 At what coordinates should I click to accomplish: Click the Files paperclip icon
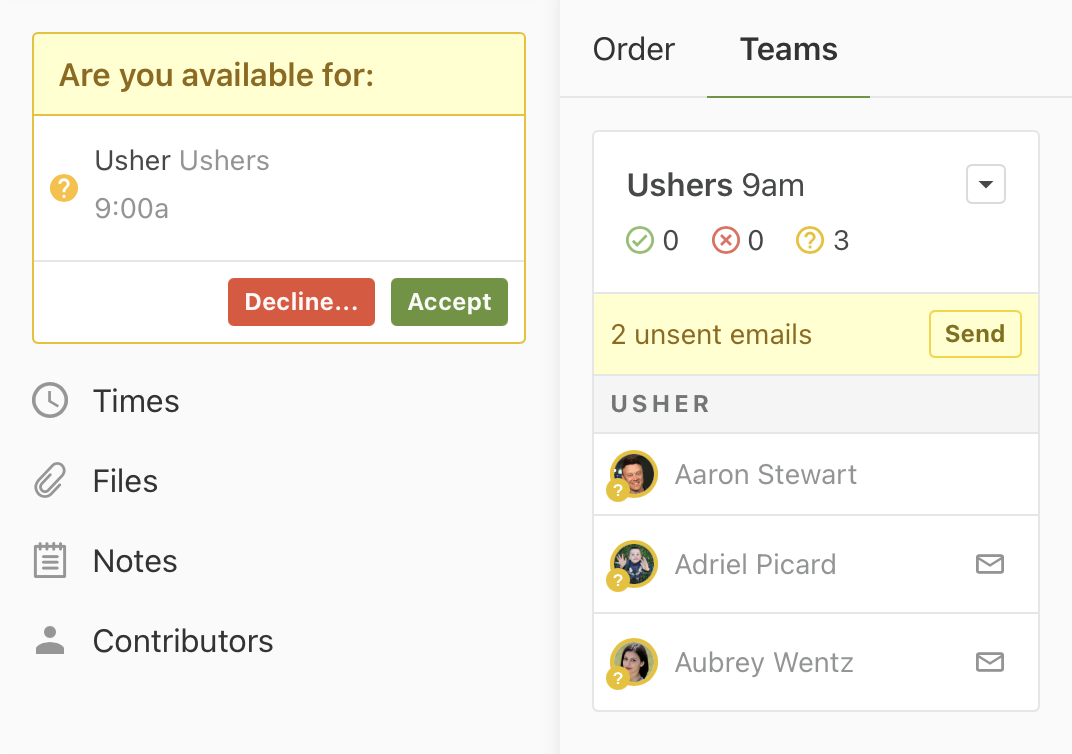coord(50,481)
